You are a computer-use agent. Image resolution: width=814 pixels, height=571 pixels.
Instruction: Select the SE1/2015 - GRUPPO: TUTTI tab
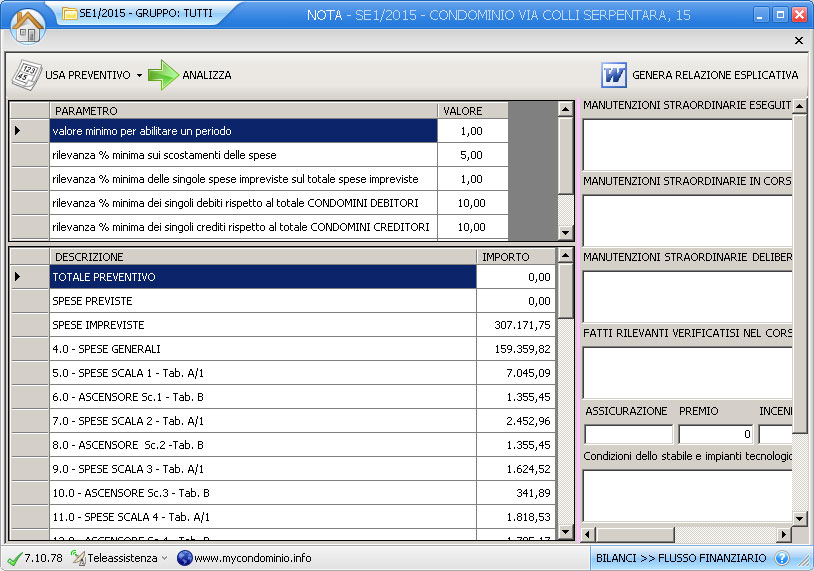135,14
